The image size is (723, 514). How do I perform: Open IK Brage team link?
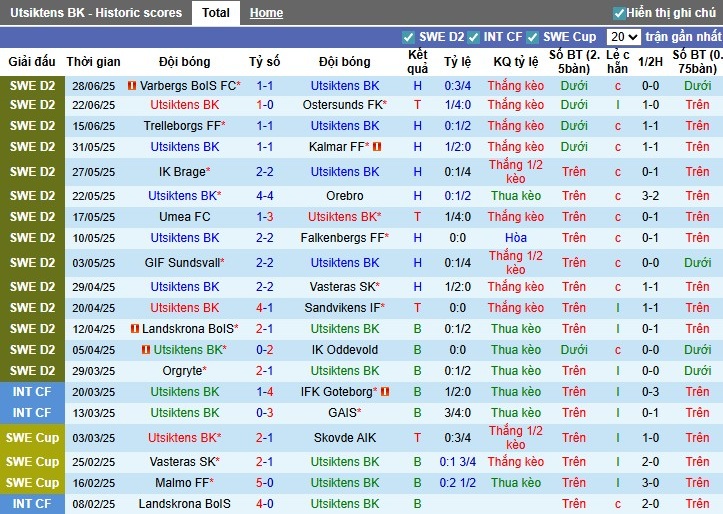[x=182, y=172]
